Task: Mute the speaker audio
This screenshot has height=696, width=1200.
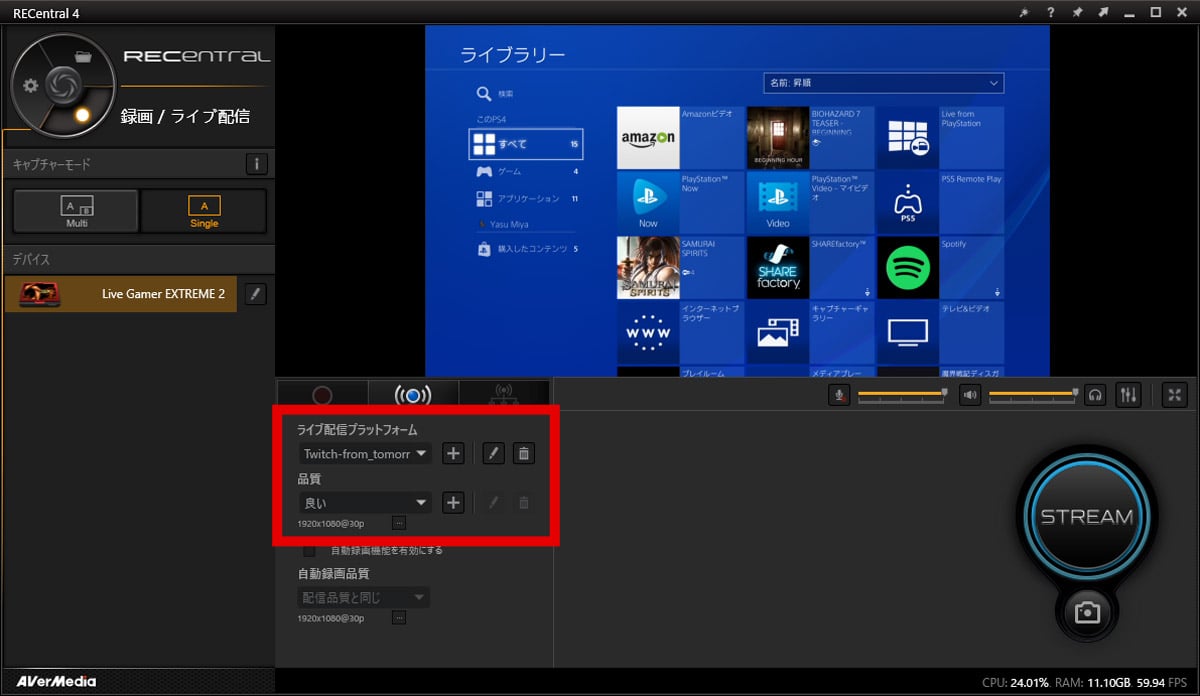Action: 969,395
